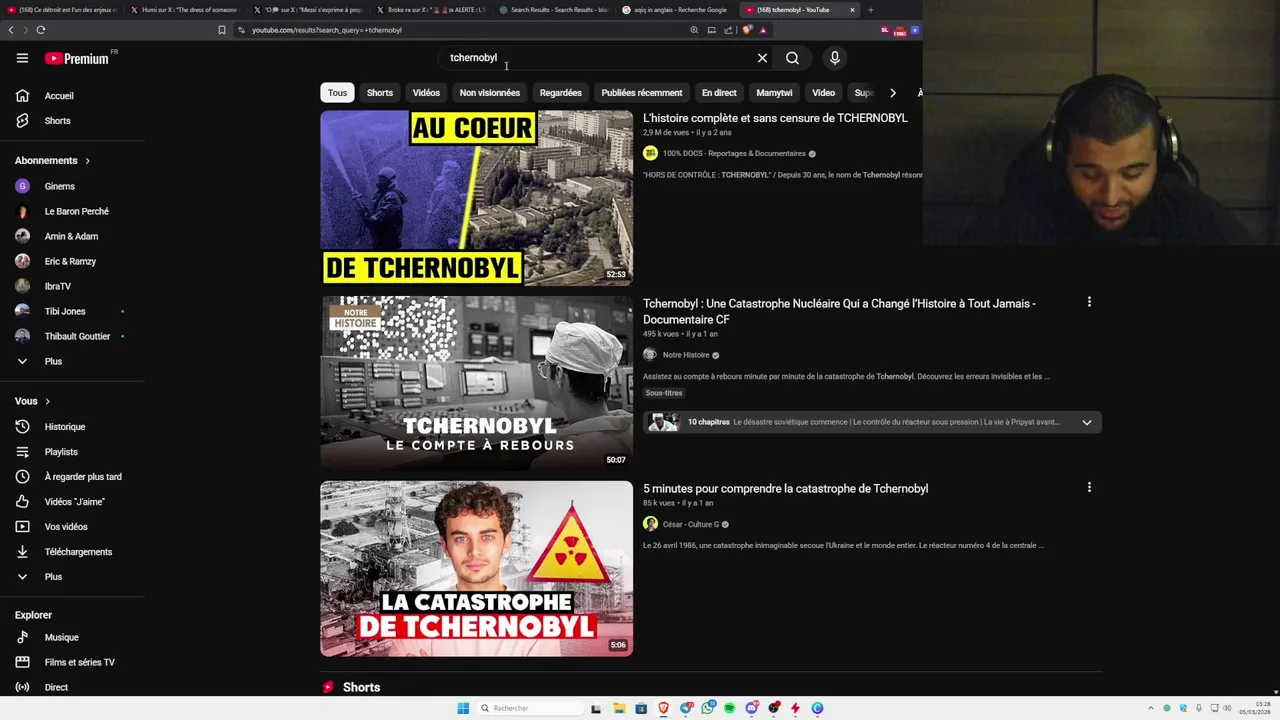Show hidden system tray icons chevron
The height and width of the screenshot is (720, 1280).
(1150, 708)
